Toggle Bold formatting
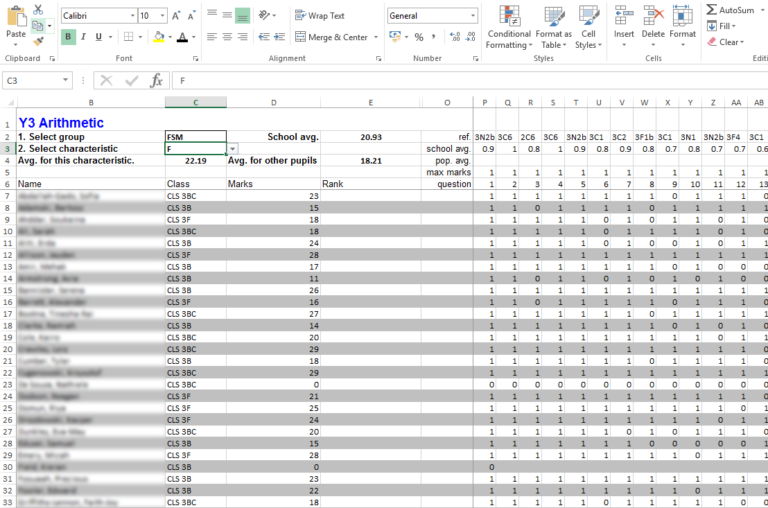The height and width of the screenshot is (508, 768). [68, 37]
